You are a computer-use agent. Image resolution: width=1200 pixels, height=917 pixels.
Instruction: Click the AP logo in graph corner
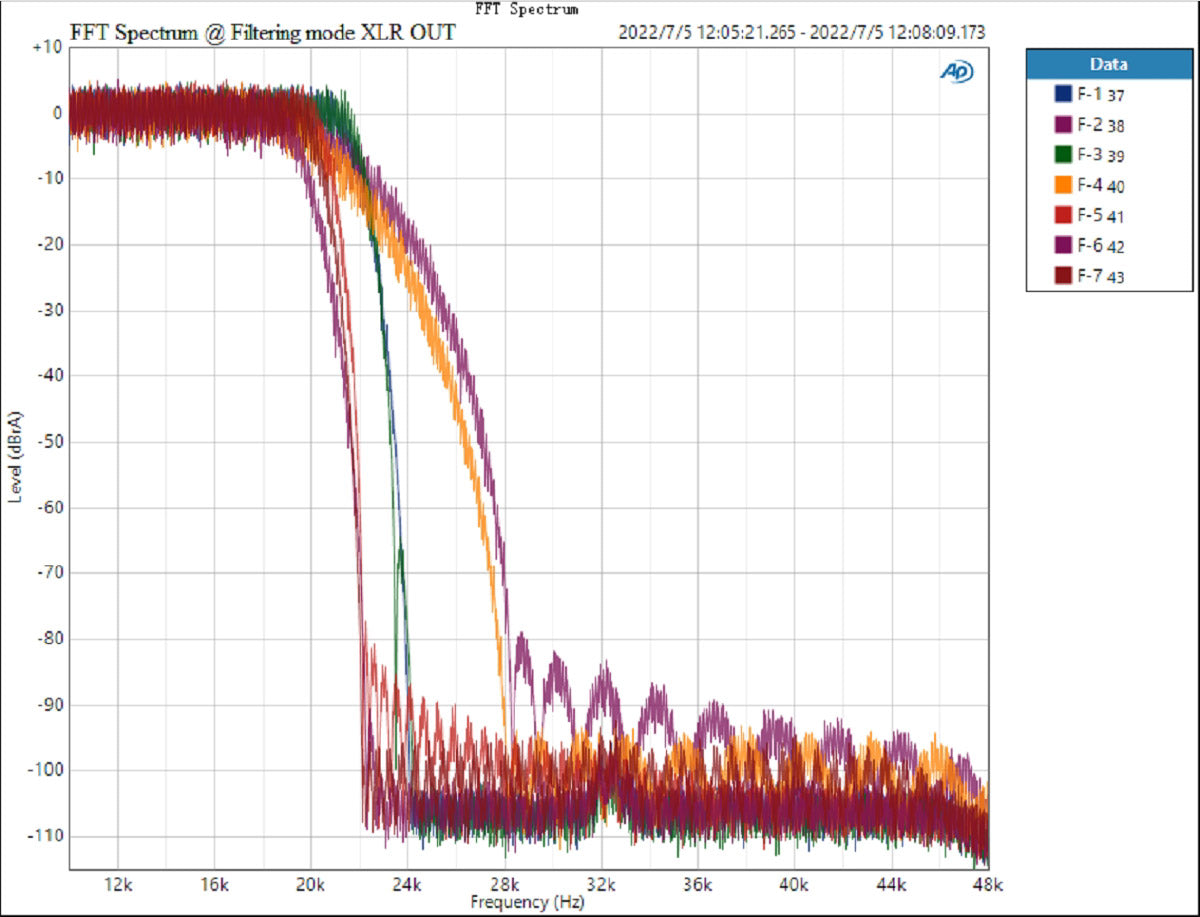(957, 71)
